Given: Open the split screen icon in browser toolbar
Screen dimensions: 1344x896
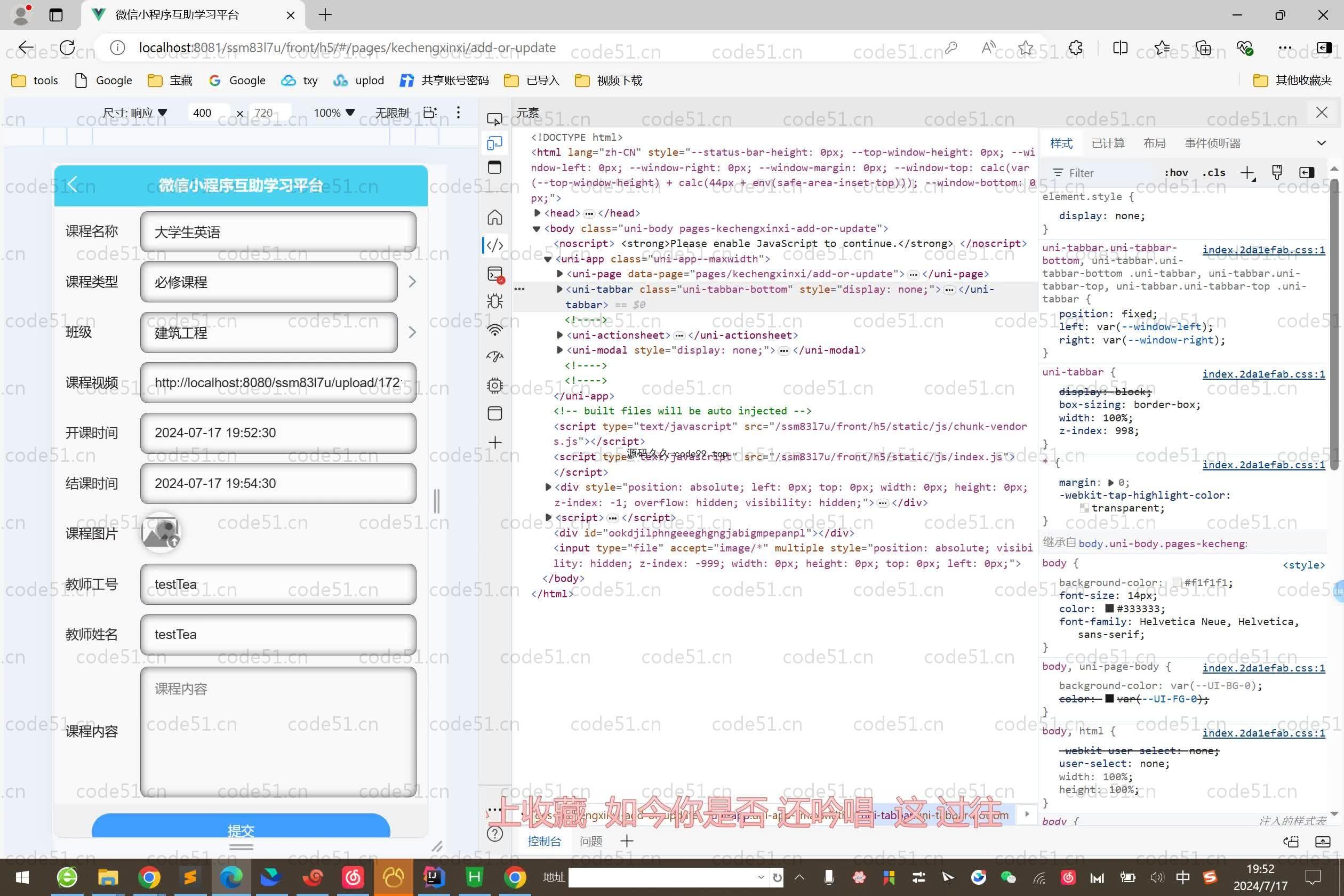Looking at the screenshot, I should 1121,47.
